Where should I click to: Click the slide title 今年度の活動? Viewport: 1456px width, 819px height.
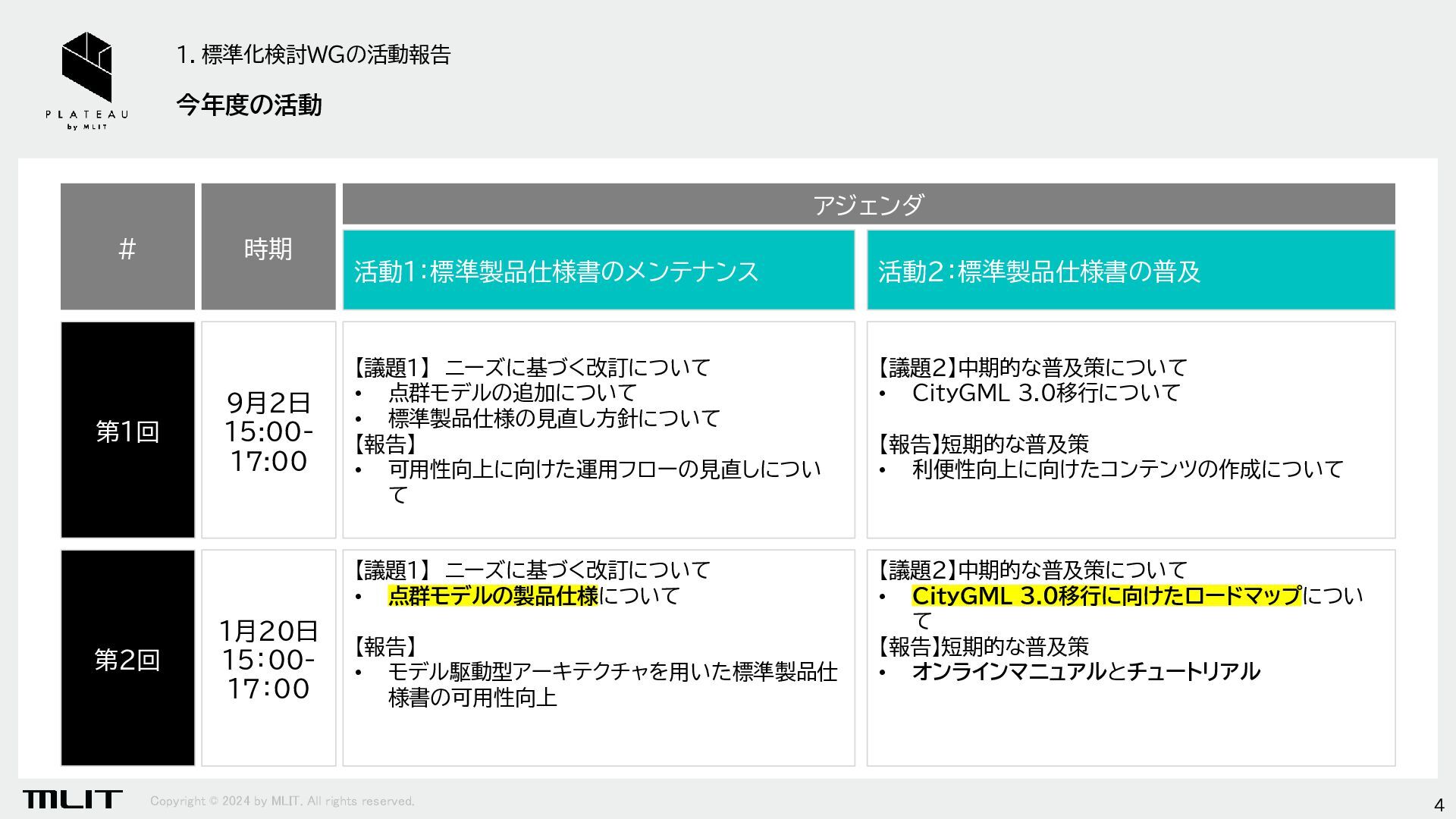pos(249,105)
